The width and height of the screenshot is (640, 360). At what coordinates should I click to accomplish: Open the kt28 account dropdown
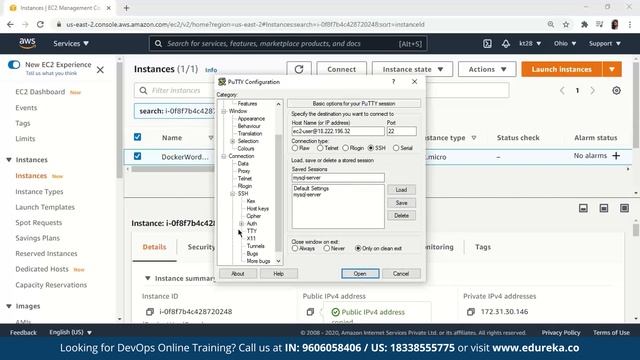[530, 43]
